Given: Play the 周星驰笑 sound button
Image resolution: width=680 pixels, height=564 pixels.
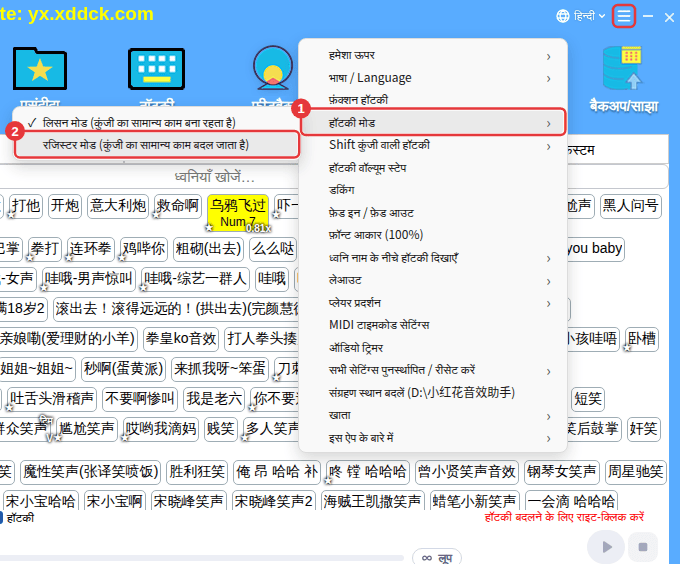Looking at the screenshot, I should coord(636,472).
